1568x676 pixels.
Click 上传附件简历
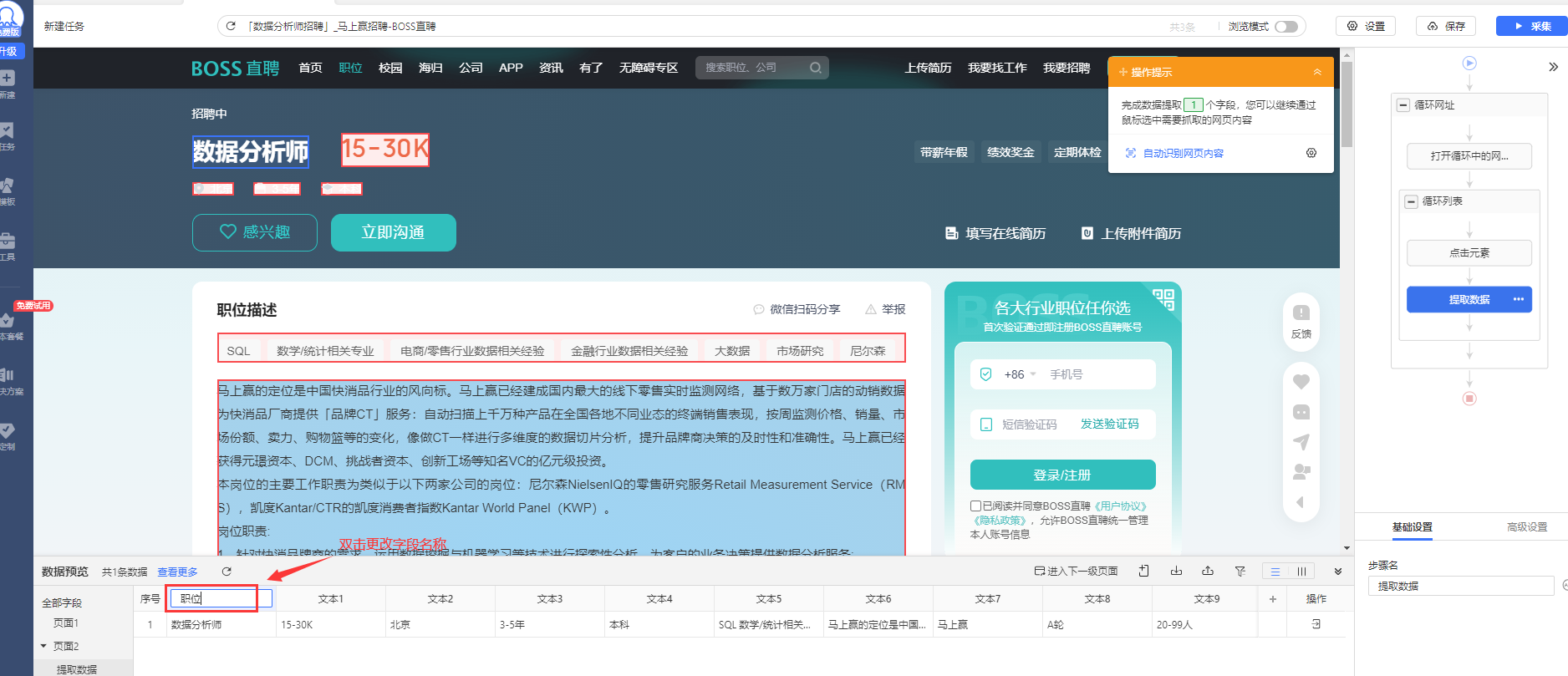coord(1131,233)
